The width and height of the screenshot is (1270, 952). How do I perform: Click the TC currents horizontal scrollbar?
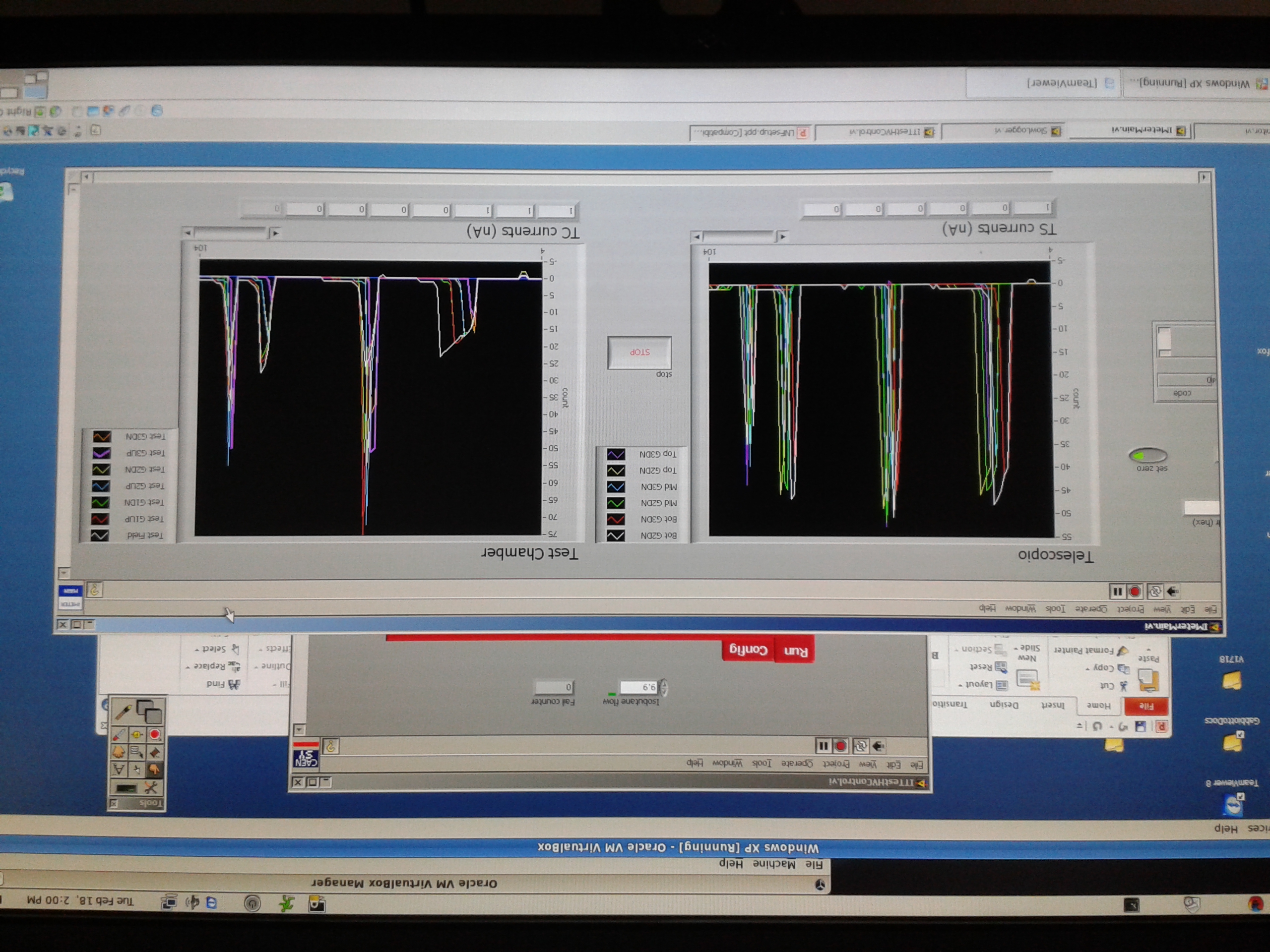point(232,233)
